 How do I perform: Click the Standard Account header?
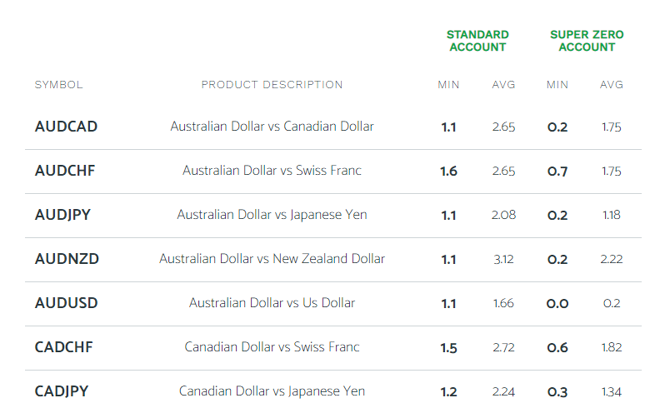[x=478, y=41]
